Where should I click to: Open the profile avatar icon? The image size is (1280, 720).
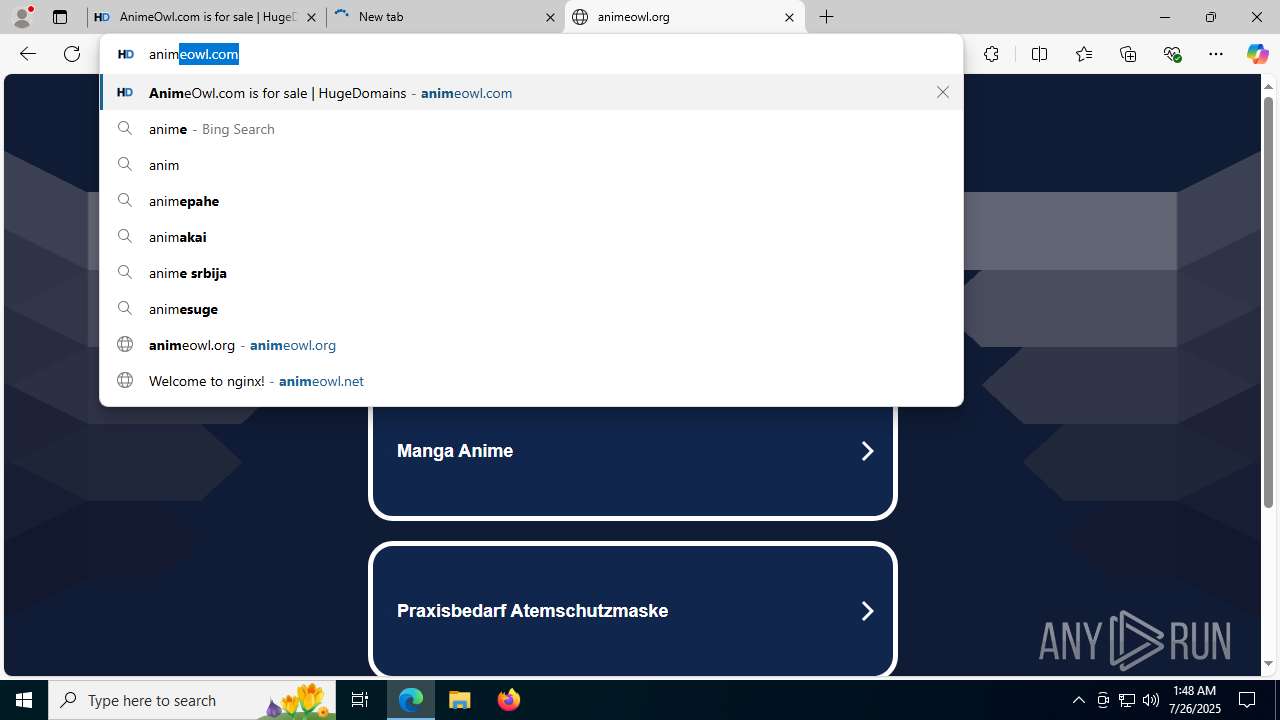(22, 17)
